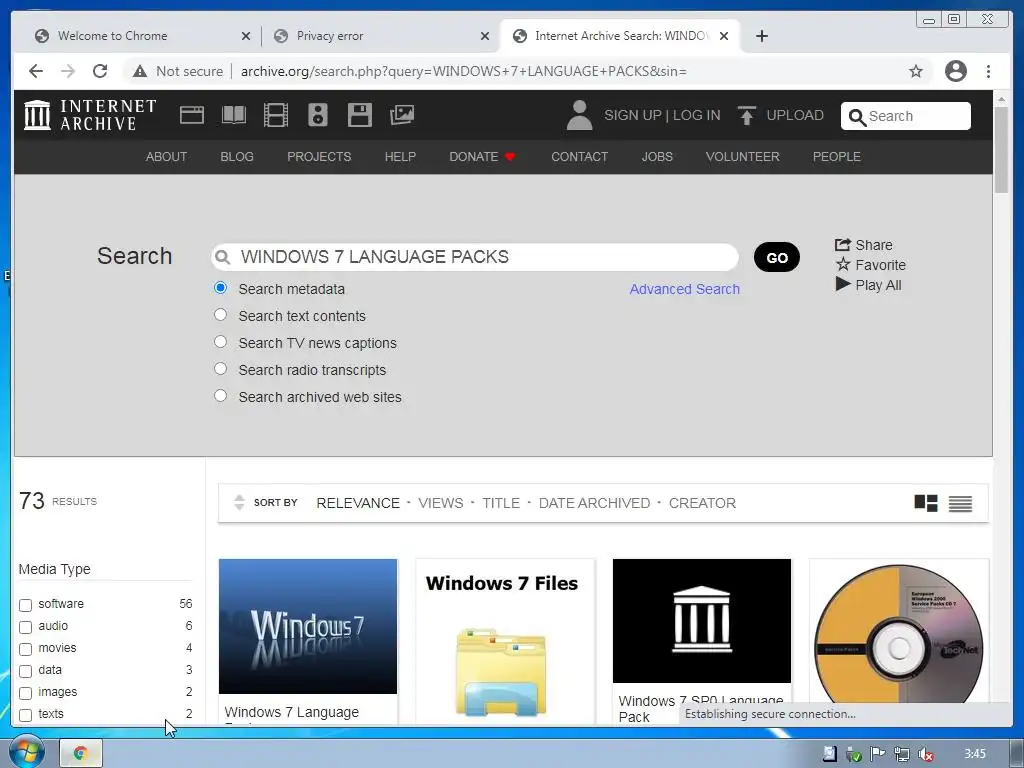
Task: Select Search archived web sites
Action: (x=221, y=396)
